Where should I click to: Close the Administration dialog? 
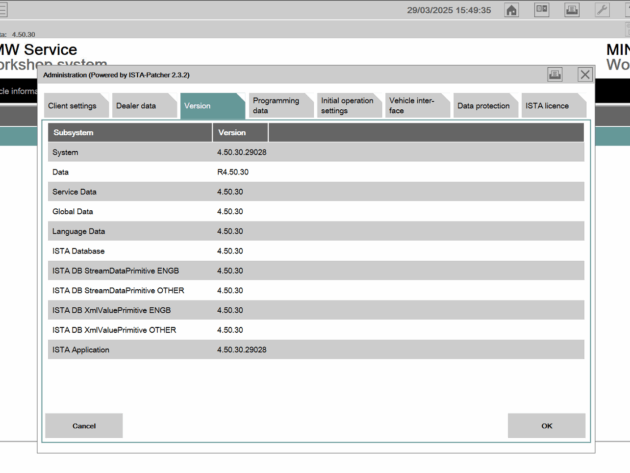(x=585, y=74)
